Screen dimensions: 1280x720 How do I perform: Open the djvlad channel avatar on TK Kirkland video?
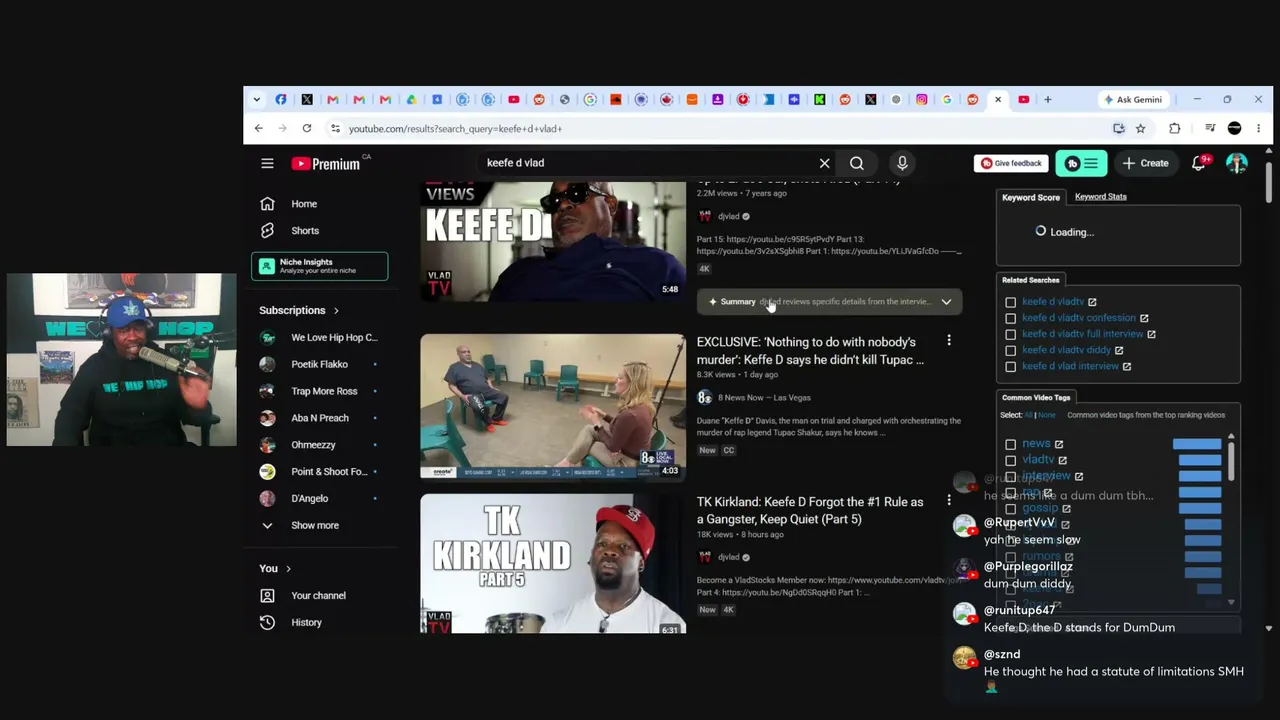pyautogui.click(x=704, y=557)
